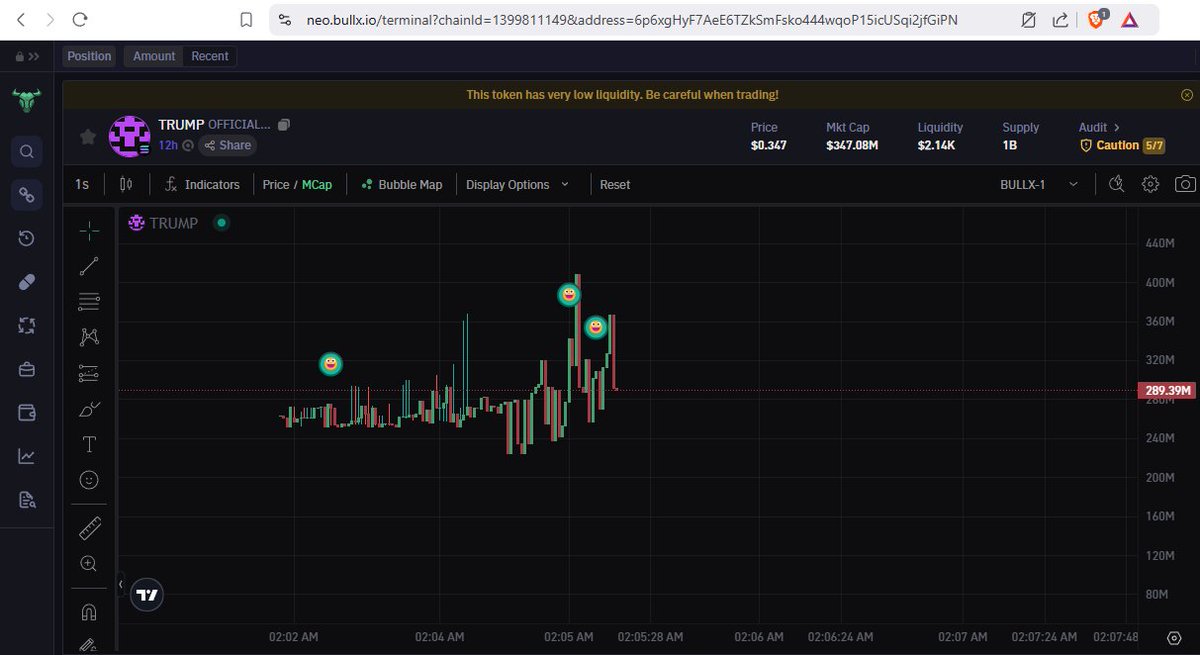Select the XABCD pattern tool

[x=89, y=337]
